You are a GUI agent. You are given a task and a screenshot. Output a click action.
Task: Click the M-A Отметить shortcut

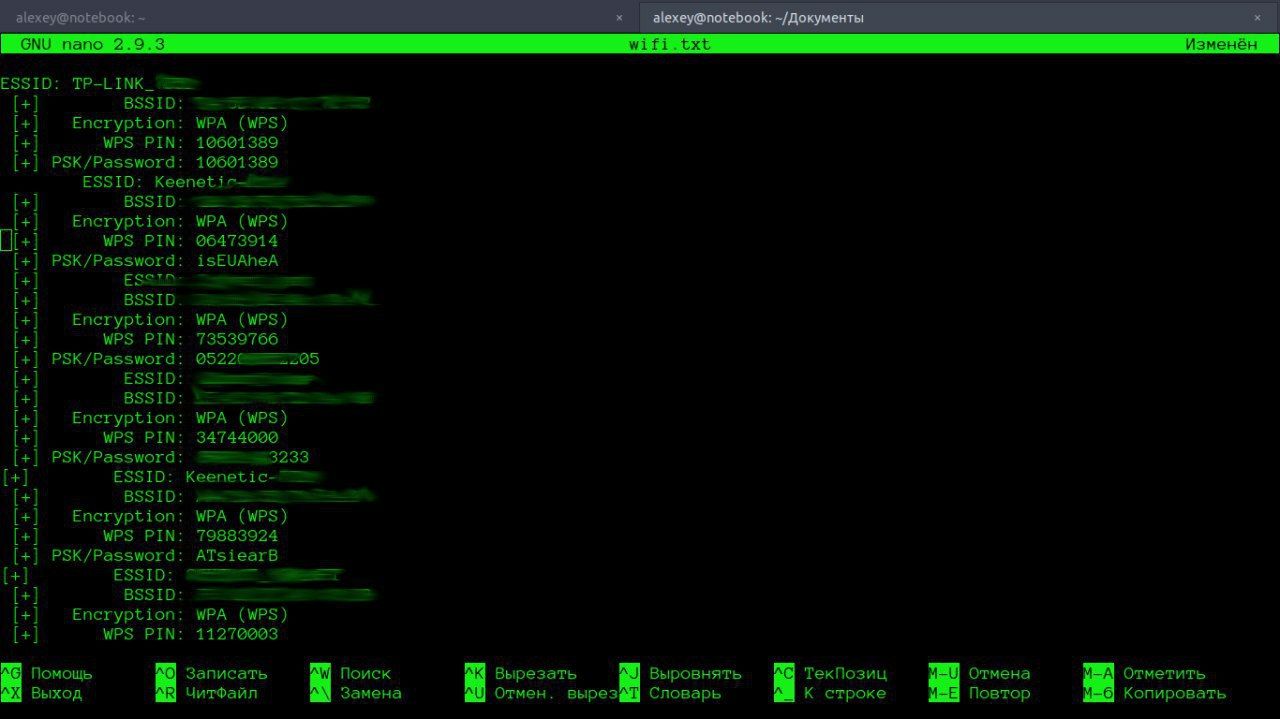pos(1144,673)
